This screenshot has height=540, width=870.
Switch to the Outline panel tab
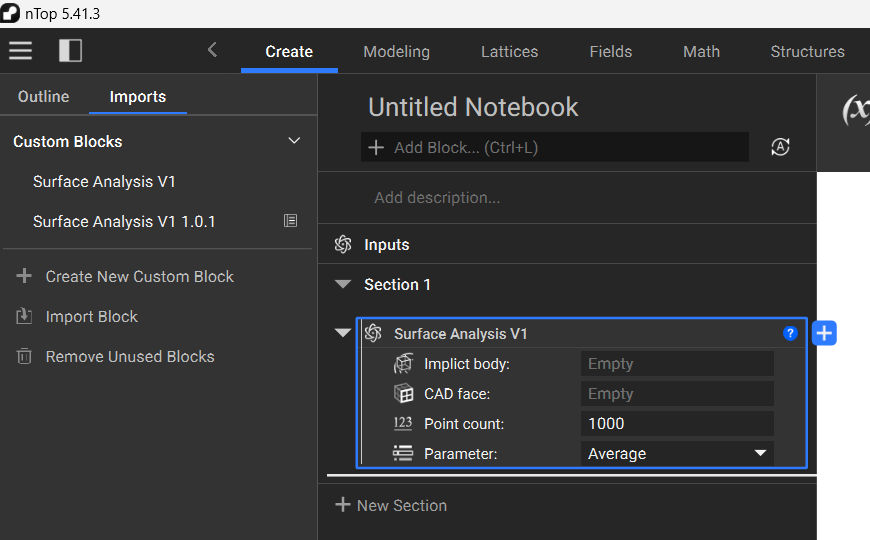pyautogui.click(x=43, y=97)
